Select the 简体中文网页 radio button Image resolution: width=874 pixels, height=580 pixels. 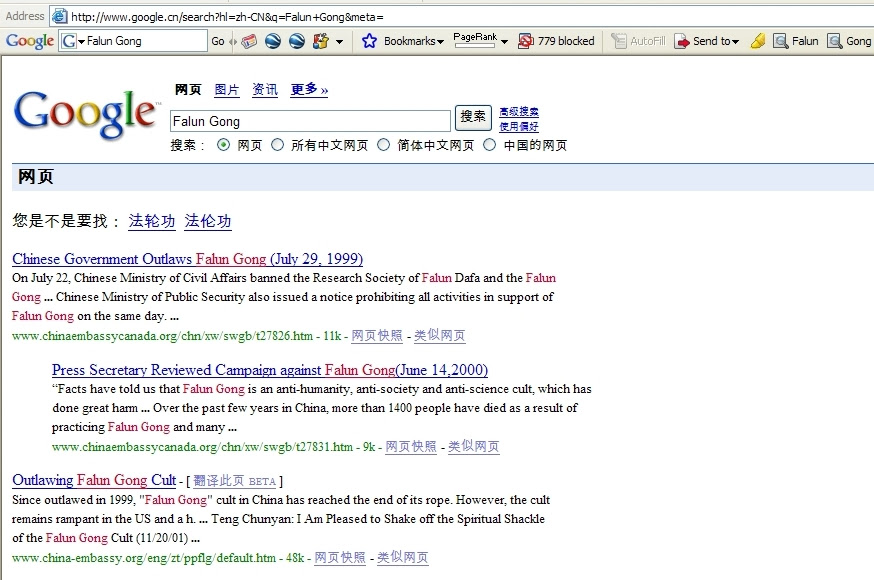pyautogui.click(x=383, y=145)
